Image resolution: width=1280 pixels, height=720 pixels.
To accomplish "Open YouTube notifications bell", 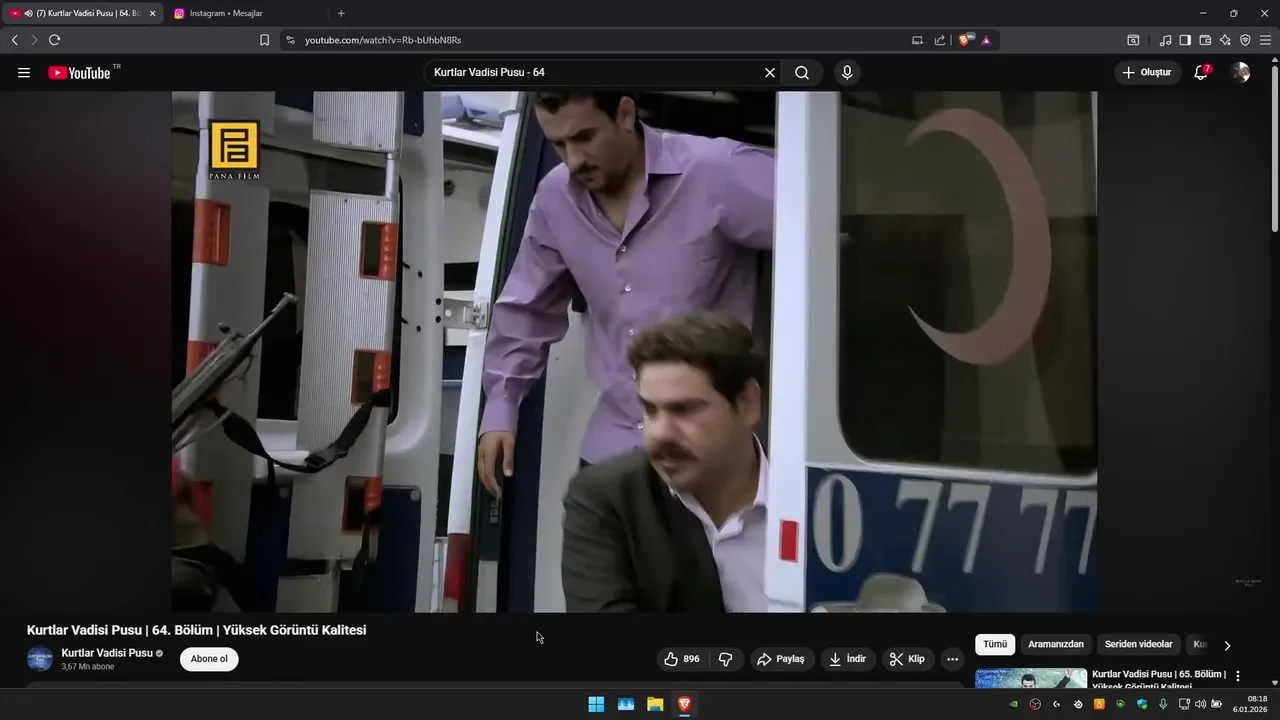I will (1202, 72).
